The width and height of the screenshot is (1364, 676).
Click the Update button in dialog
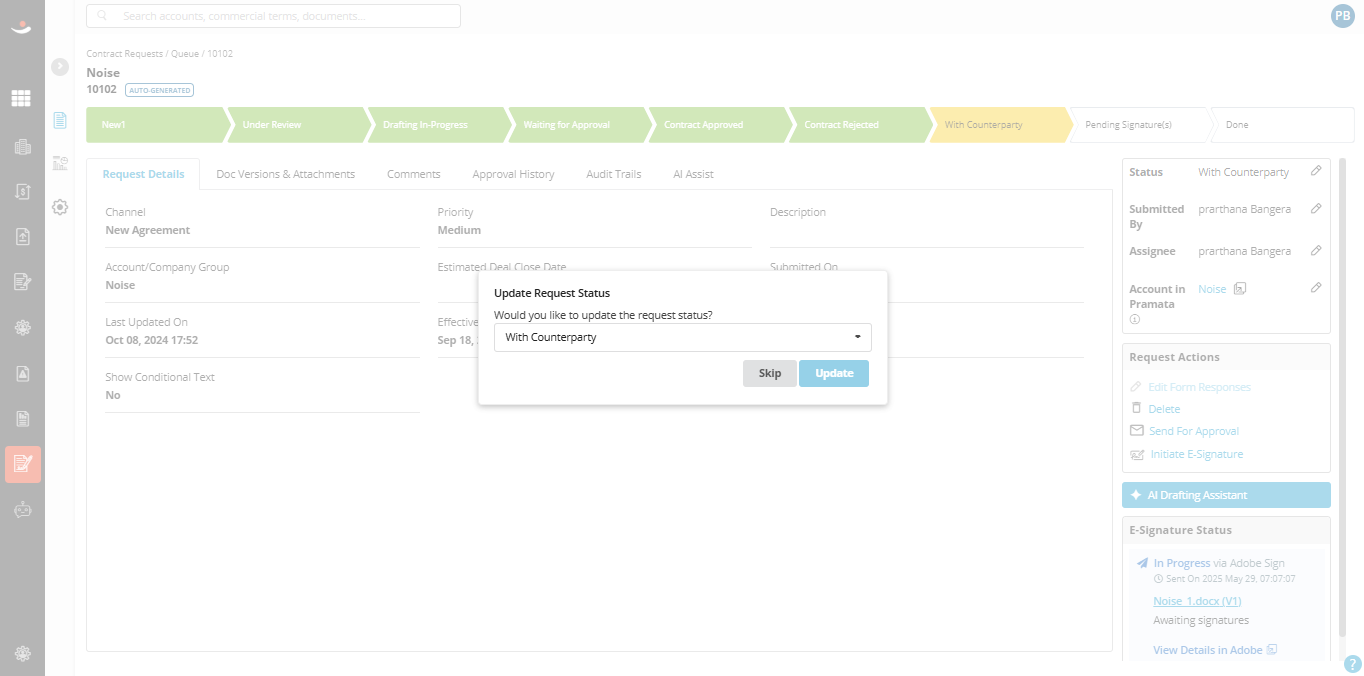834,373
